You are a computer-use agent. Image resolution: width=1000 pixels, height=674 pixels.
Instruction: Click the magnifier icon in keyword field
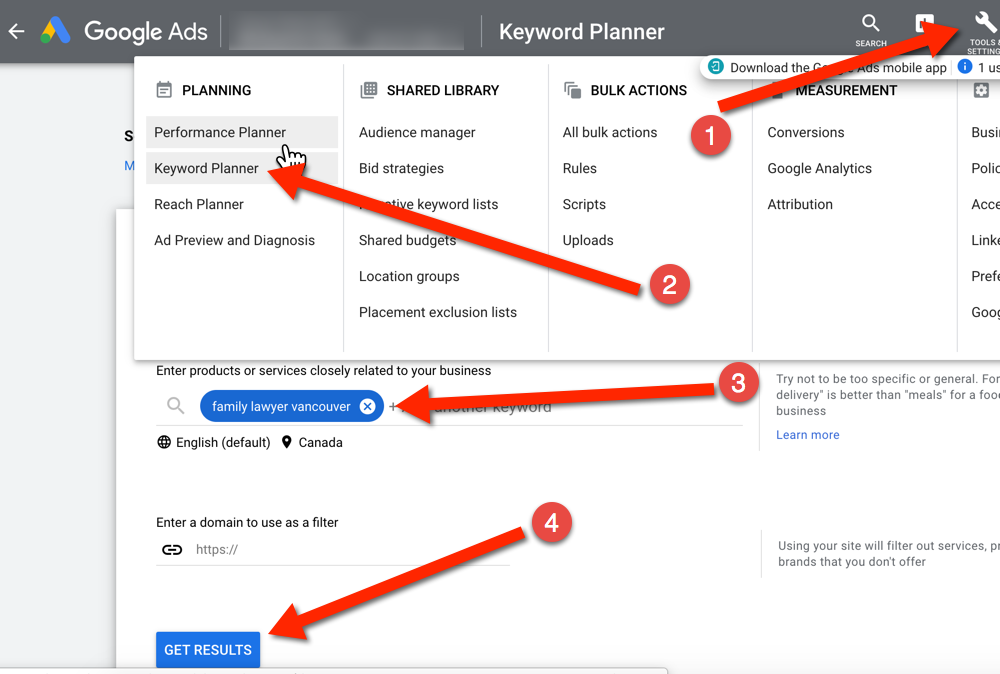(x=175, y=405)
